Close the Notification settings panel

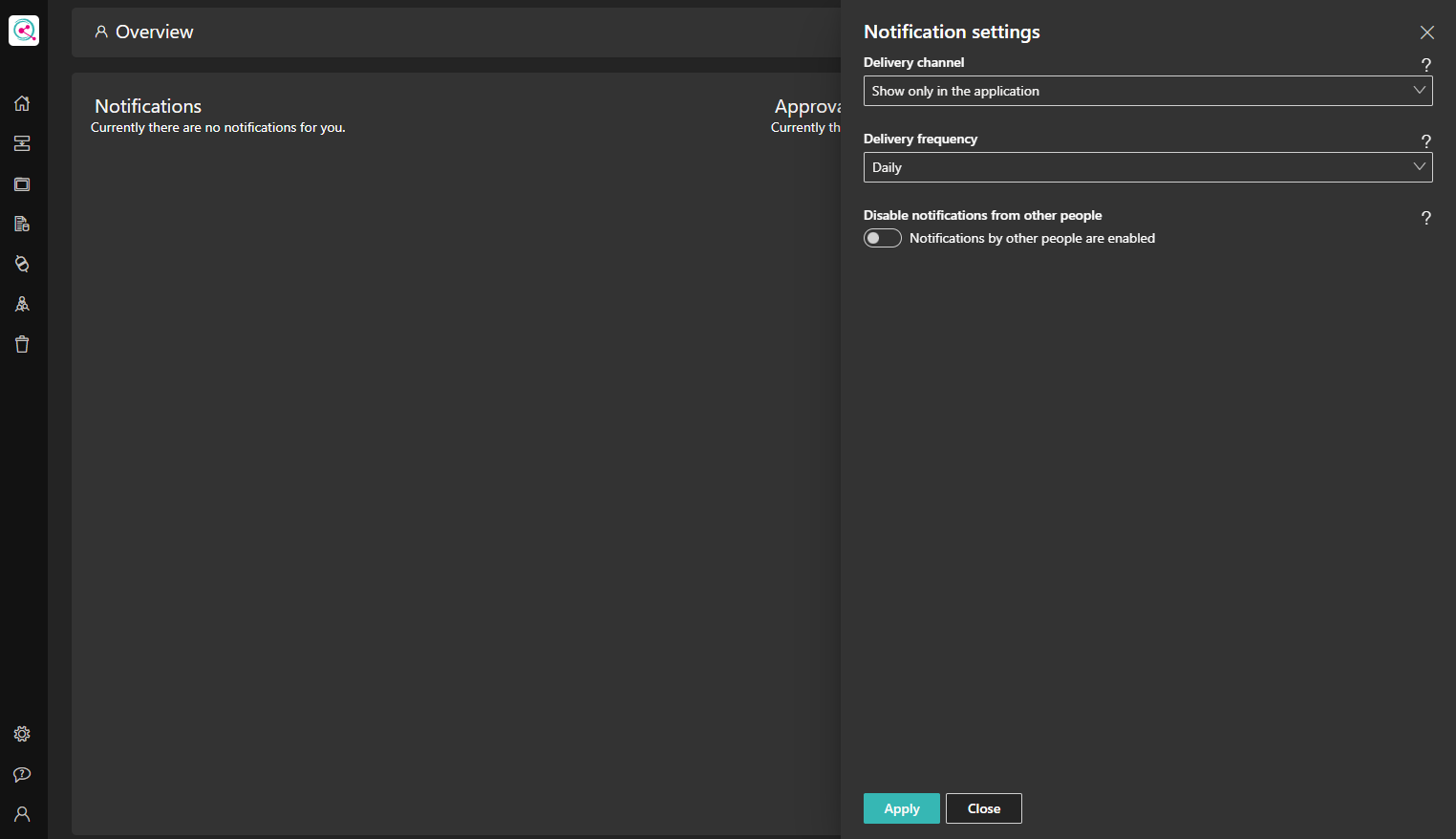(x=1426, y=32)
